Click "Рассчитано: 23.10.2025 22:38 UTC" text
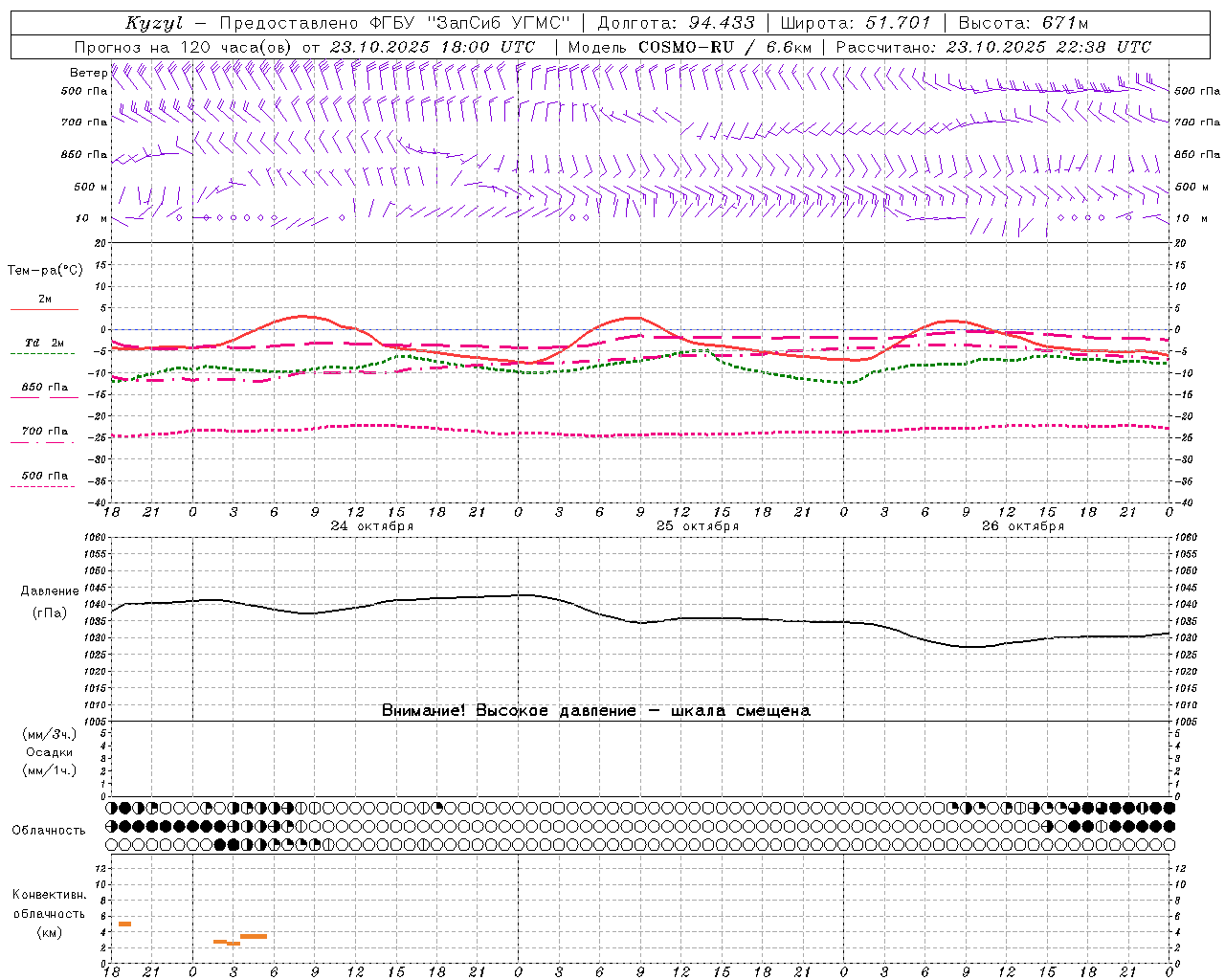The width and height of the screenshot is (1225, 980). pyautogui.click(x=993, y=47)
